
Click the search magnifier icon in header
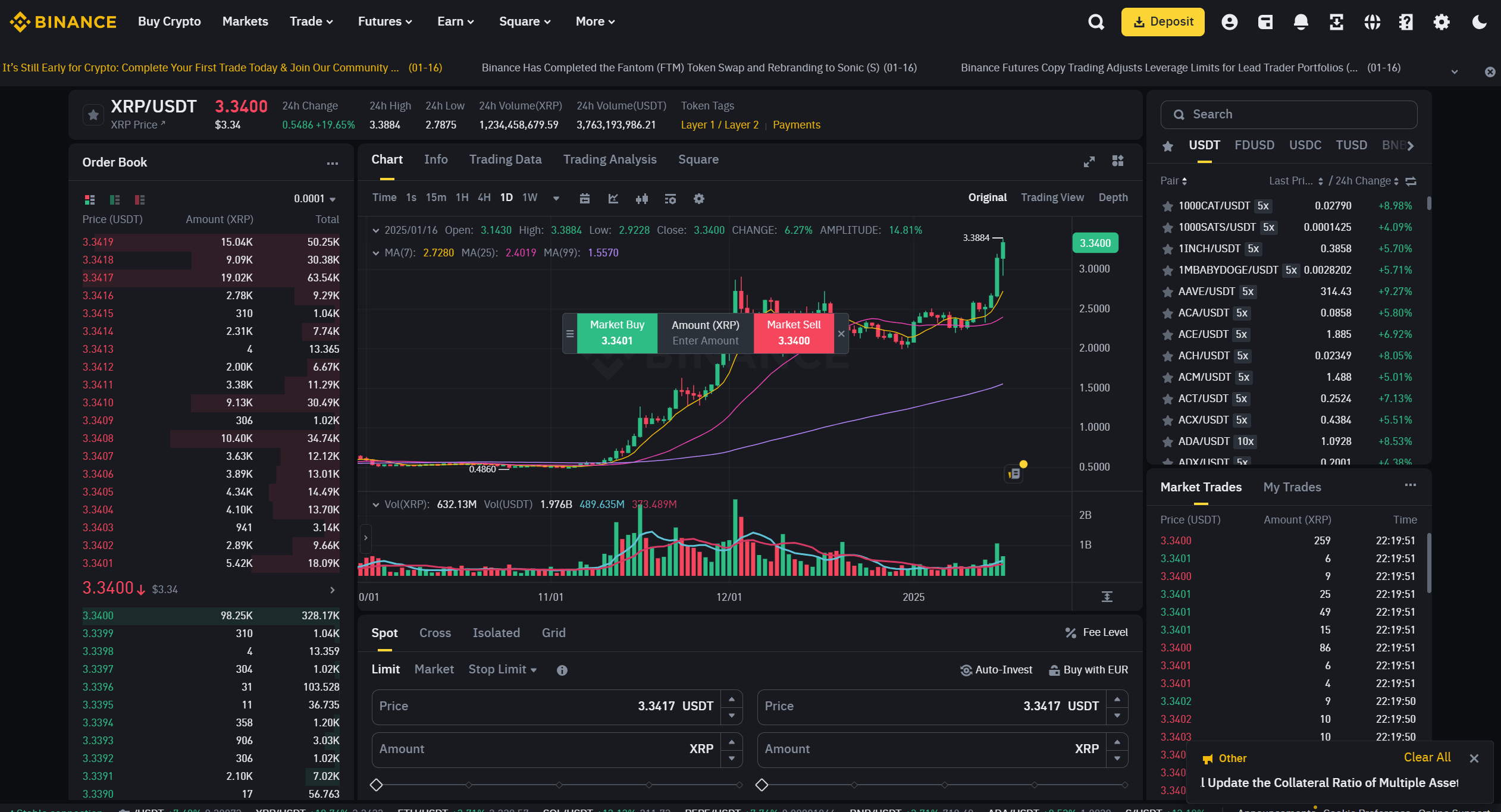point(1096,22)
